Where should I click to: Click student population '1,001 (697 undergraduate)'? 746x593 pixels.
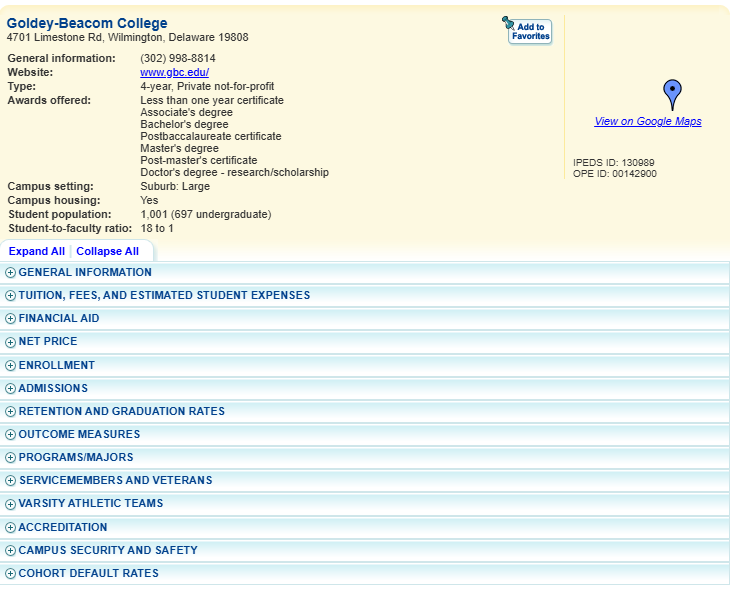pos(206,214)
